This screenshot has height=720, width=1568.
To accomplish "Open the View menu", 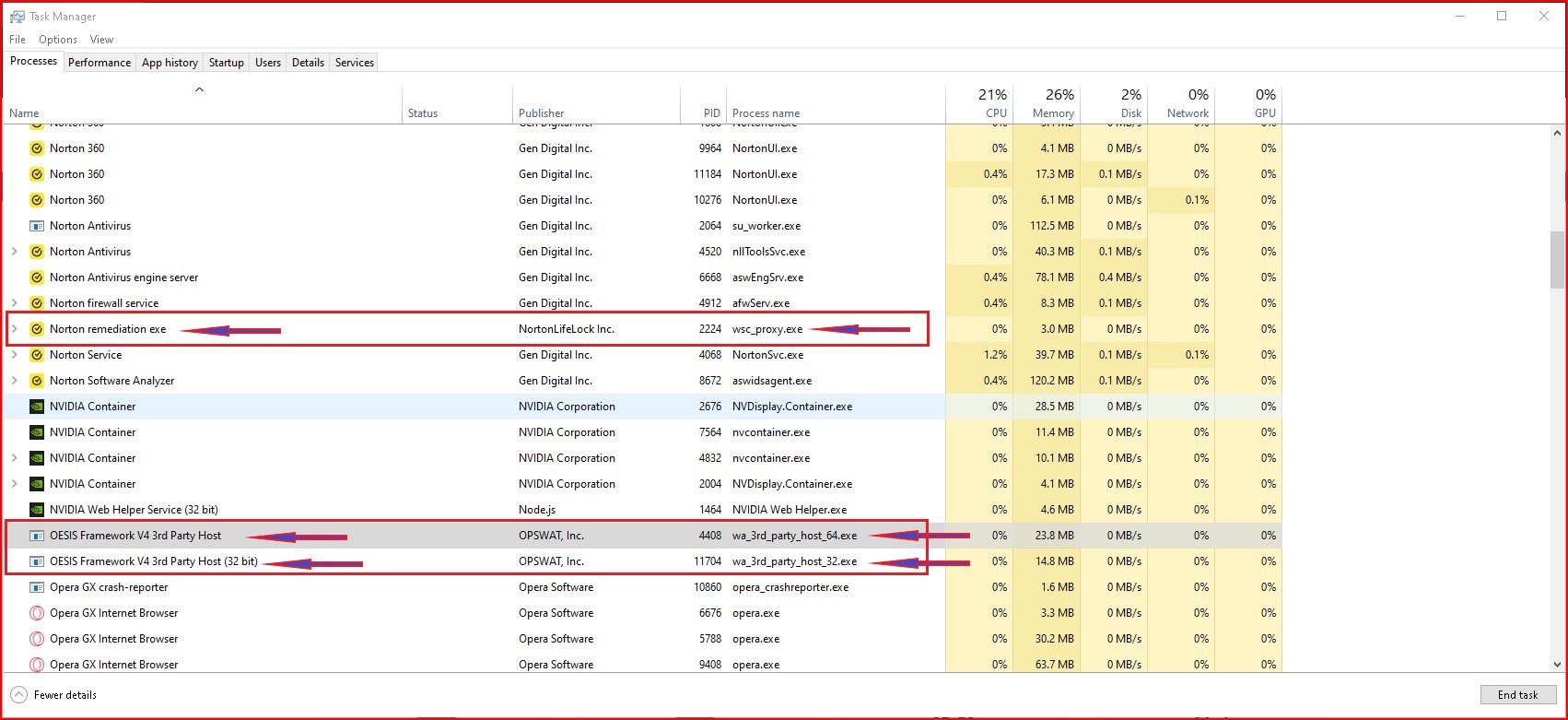I will click(x=101, y=40).
